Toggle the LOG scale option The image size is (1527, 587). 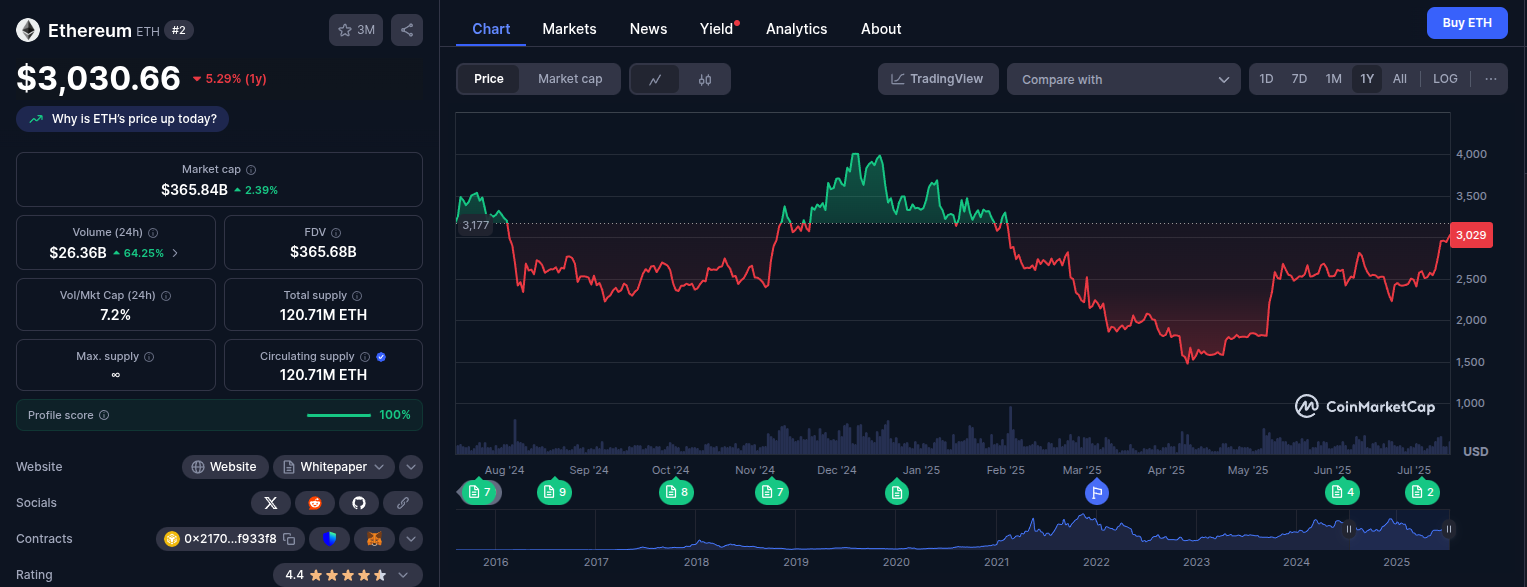tap(1445, 79)
